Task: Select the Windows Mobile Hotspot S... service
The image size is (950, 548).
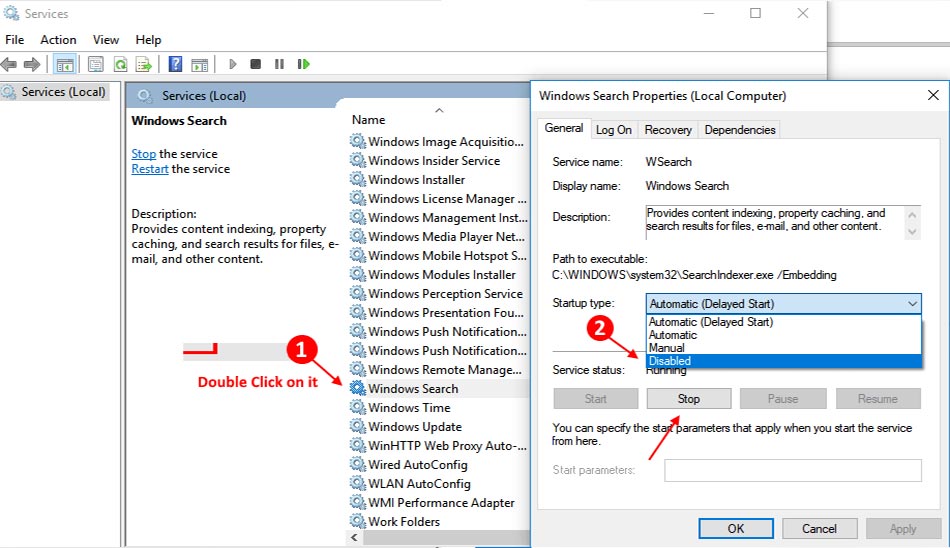Action: pyautogui.click(x=447, y=255)
